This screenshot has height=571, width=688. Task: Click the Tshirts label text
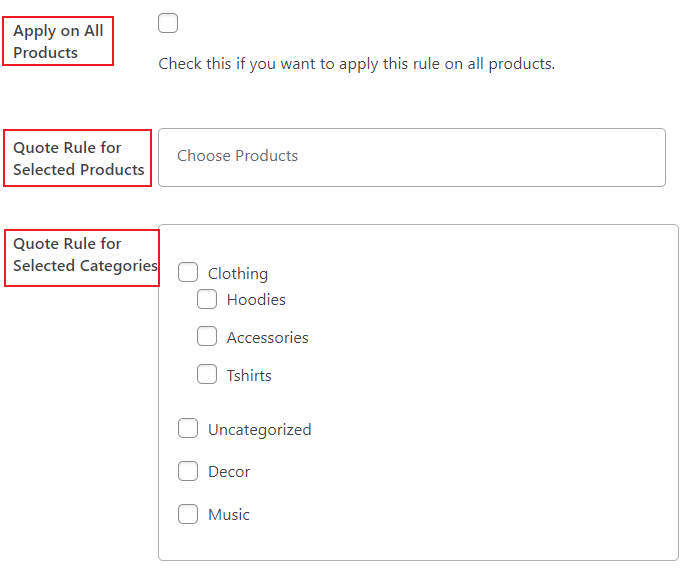click(x=249, y=376)
